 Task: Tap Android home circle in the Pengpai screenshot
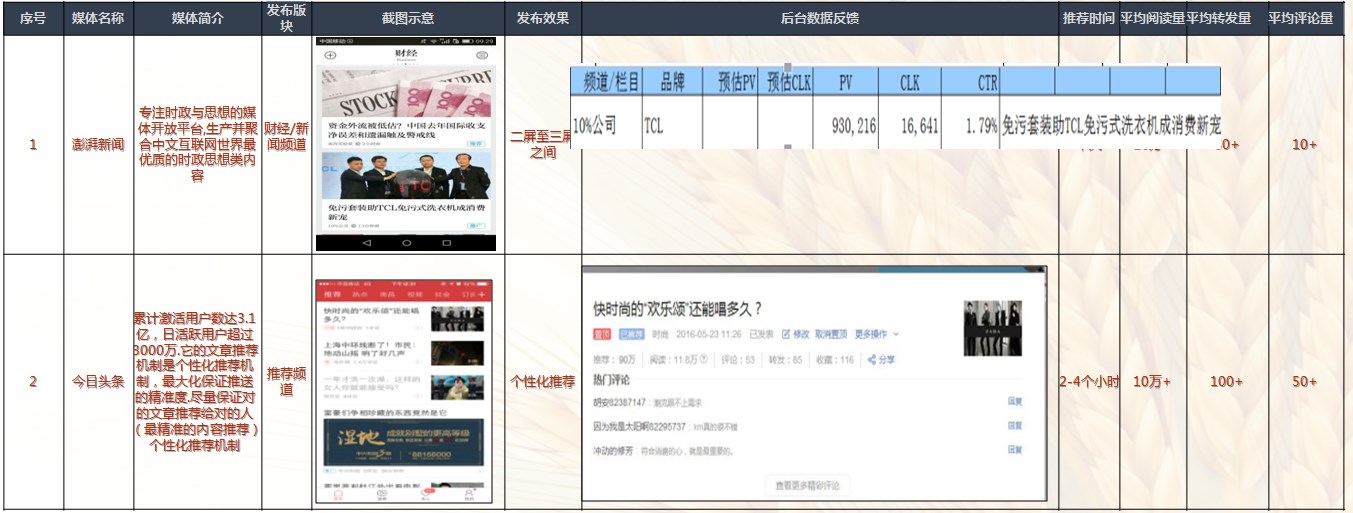pyautogui.click(x=406, y=243)
